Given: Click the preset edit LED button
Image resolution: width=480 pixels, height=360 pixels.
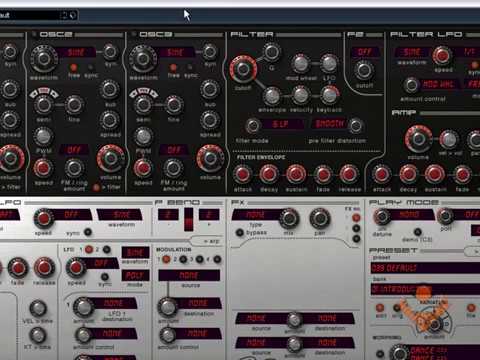Looking at the screenshot, I should tap(380, 307).
